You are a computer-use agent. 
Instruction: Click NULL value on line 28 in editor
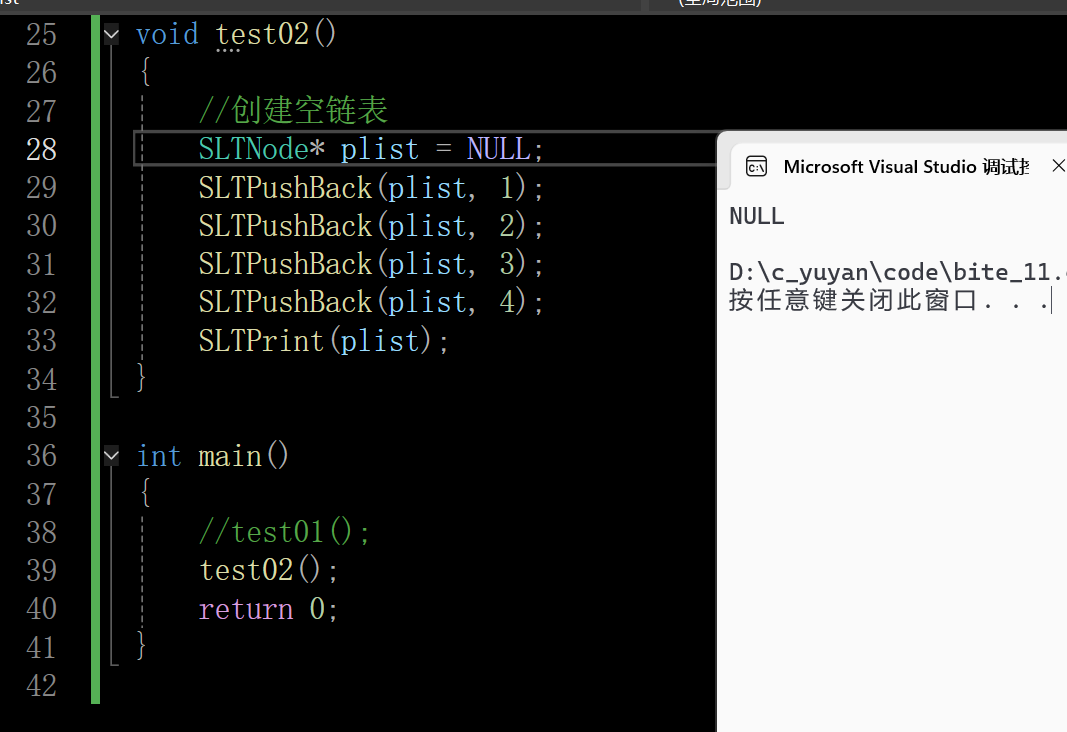[499, 149]
